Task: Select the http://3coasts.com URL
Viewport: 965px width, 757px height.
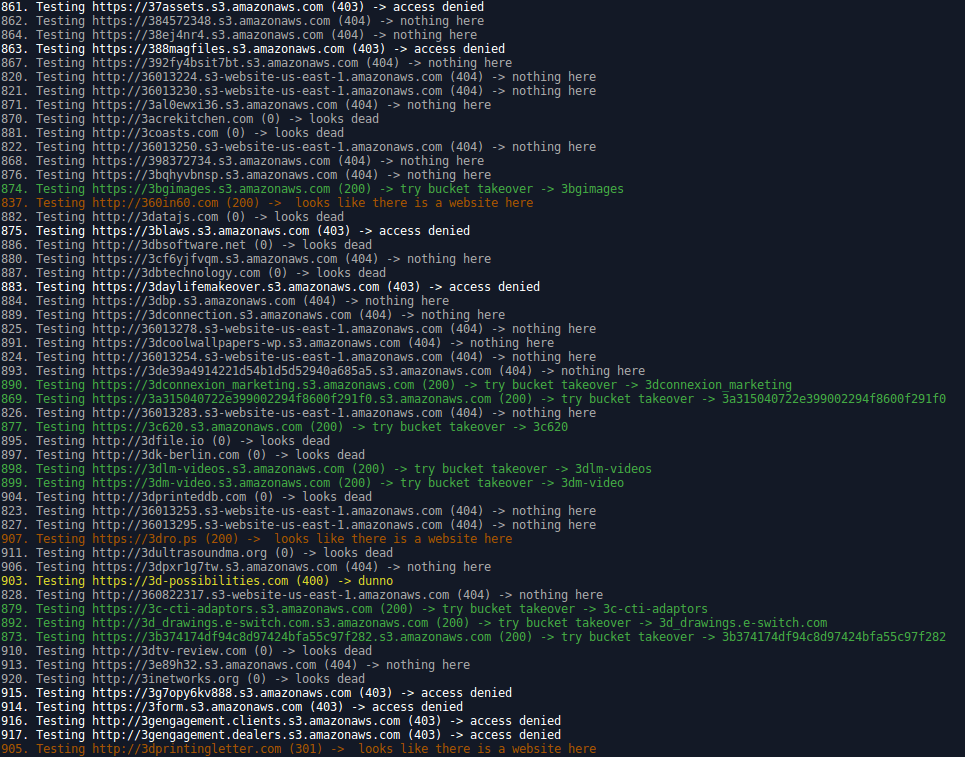Action: 156,133
